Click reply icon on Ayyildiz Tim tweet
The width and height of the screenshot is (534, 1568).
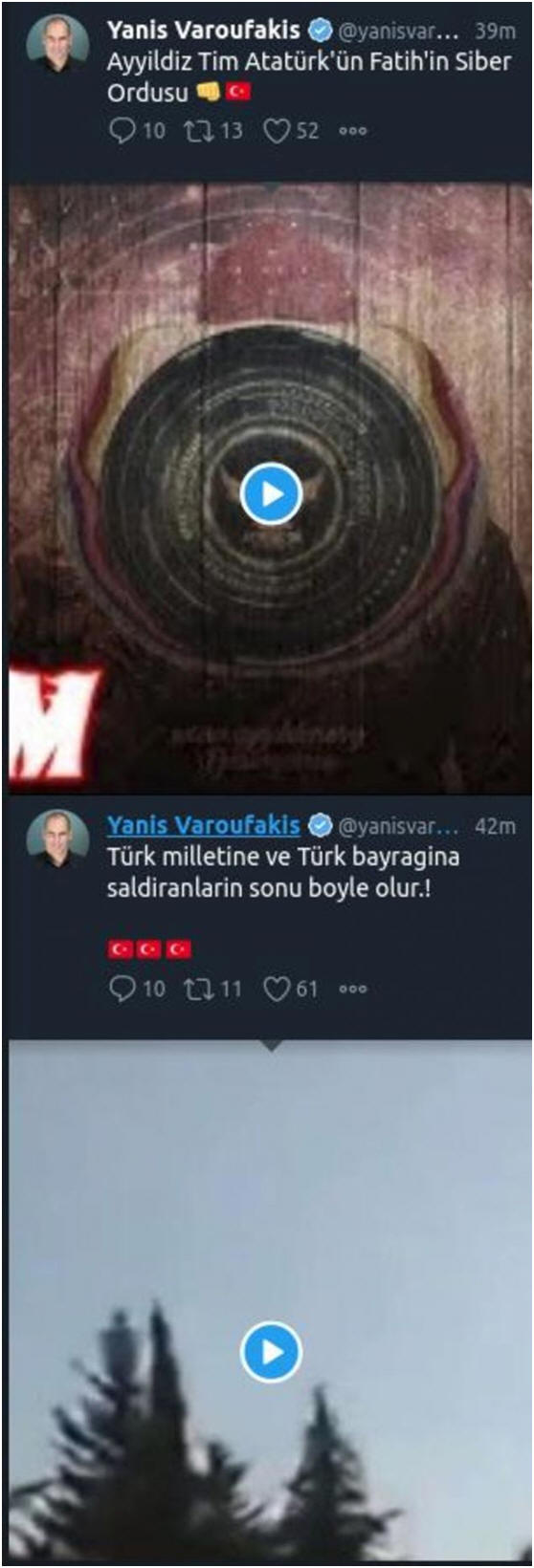tap(123, 131)
